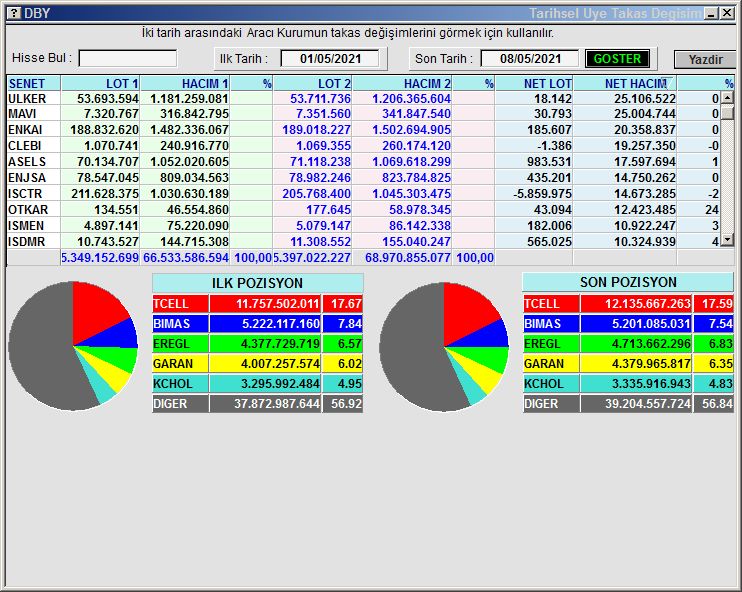Click the right SON POZISYON pie chart
Screen dimensions: 742x592
(444, 347)
